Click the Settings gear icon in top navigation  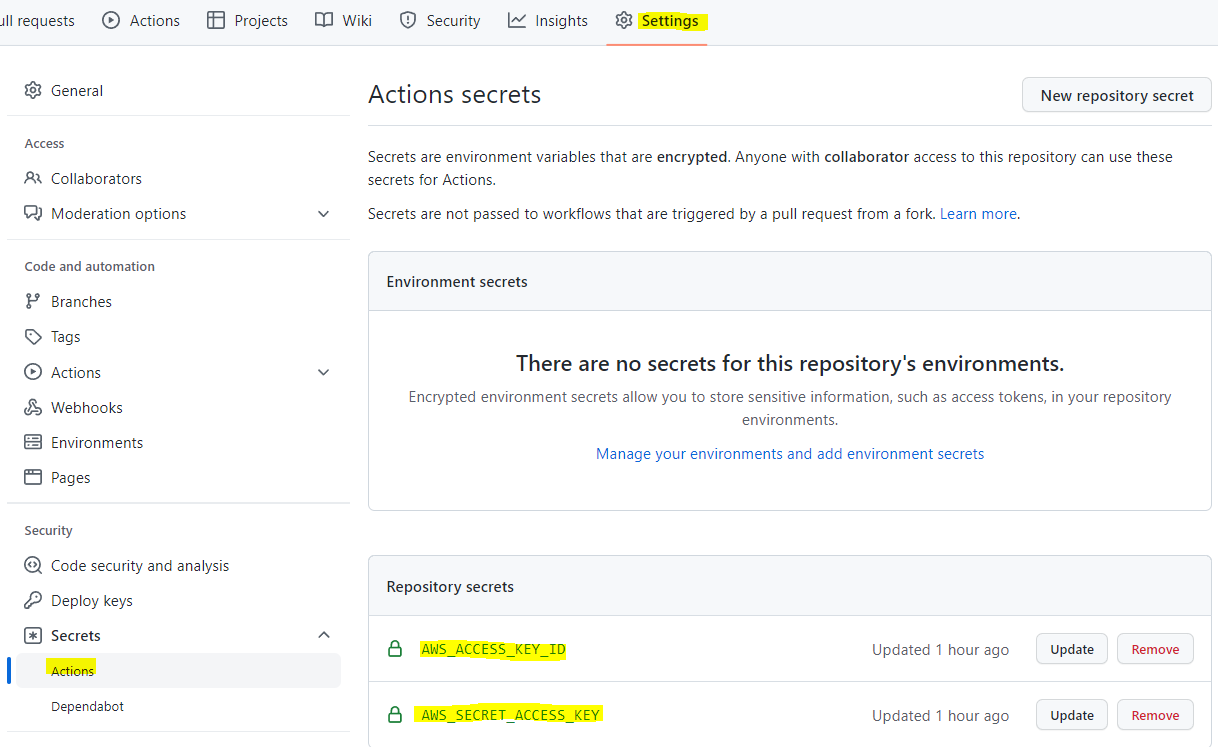(624, 20)
